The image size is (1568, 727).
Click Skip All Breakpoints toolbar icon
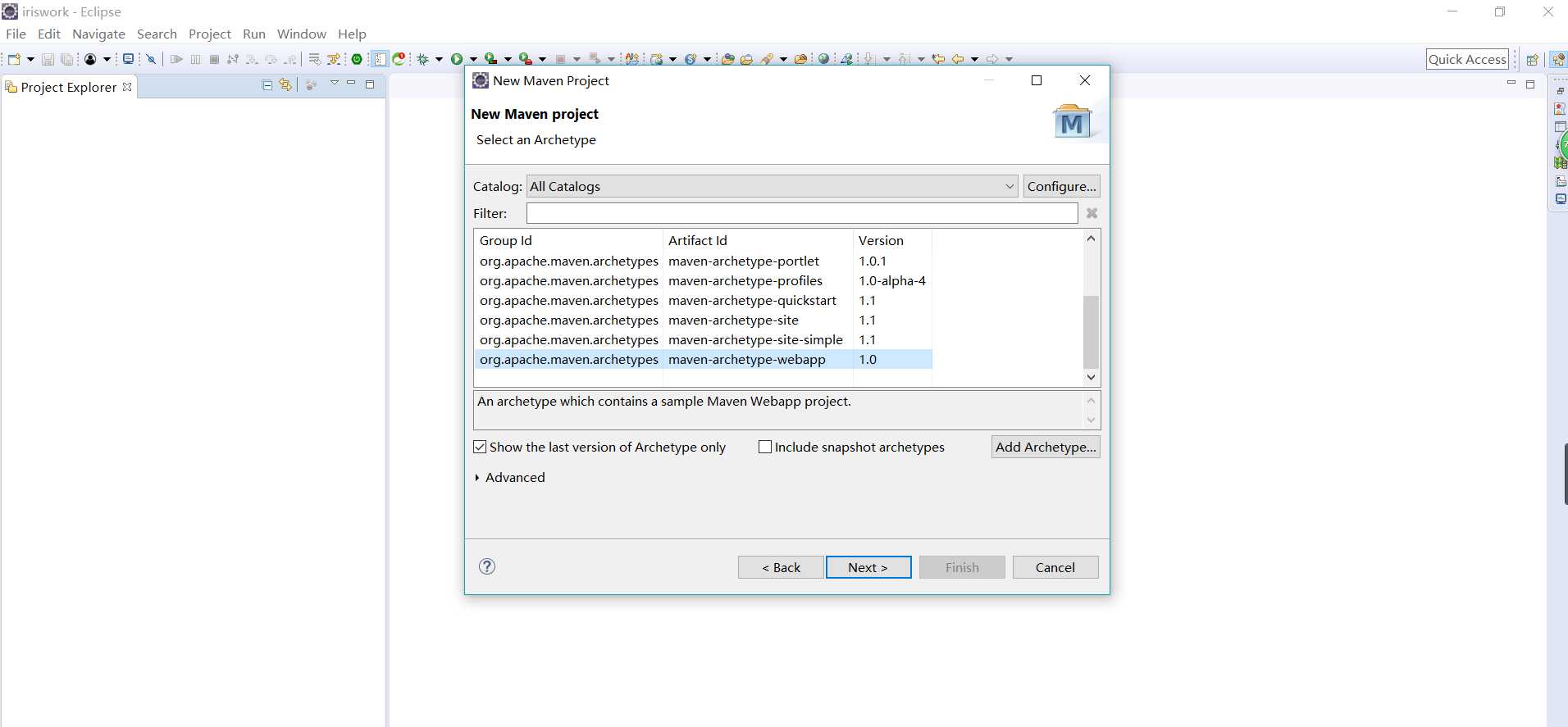tap(151, 59)
